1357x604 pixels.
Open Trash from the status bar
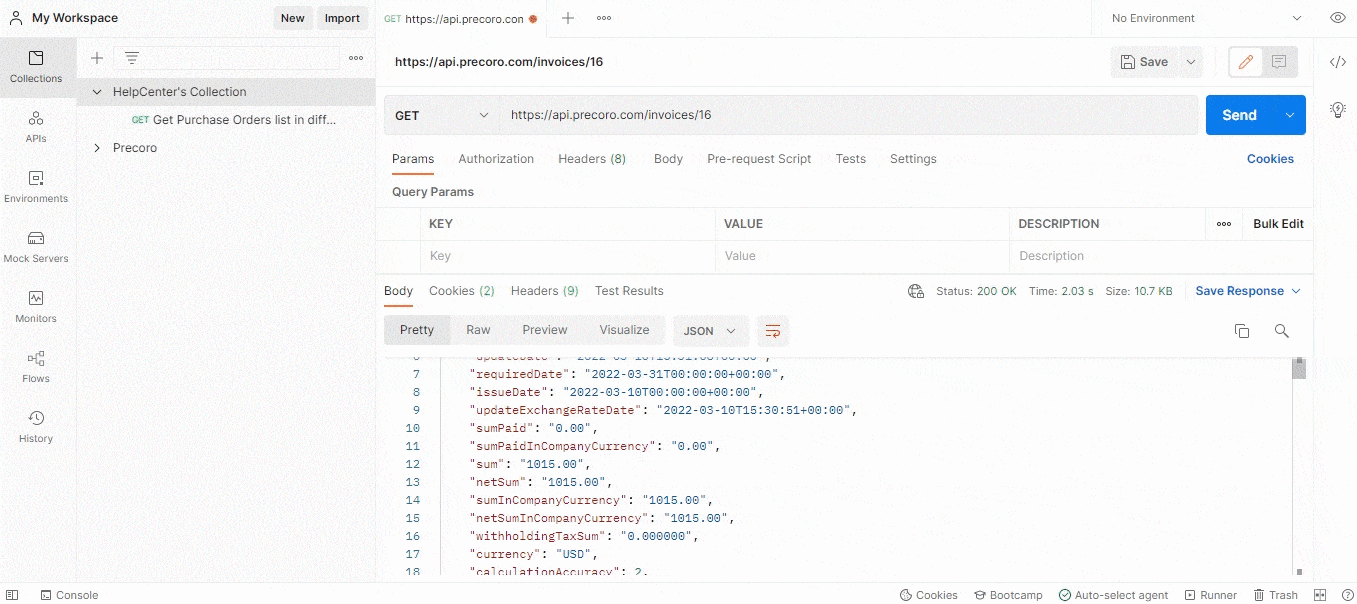pos(1275,595)
